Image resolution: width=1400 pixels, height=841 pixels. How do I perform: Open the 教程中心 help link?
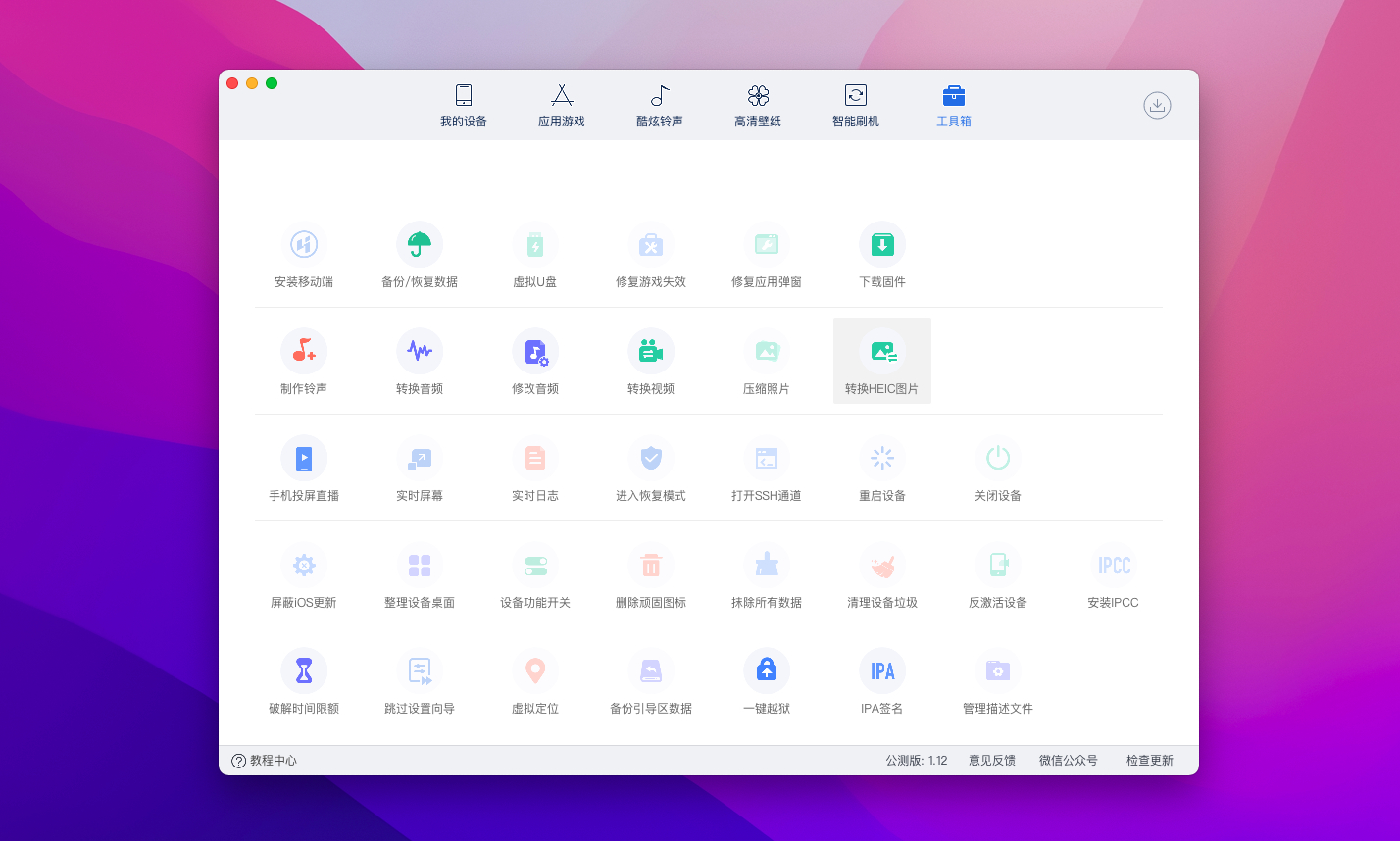coord(265,761)
